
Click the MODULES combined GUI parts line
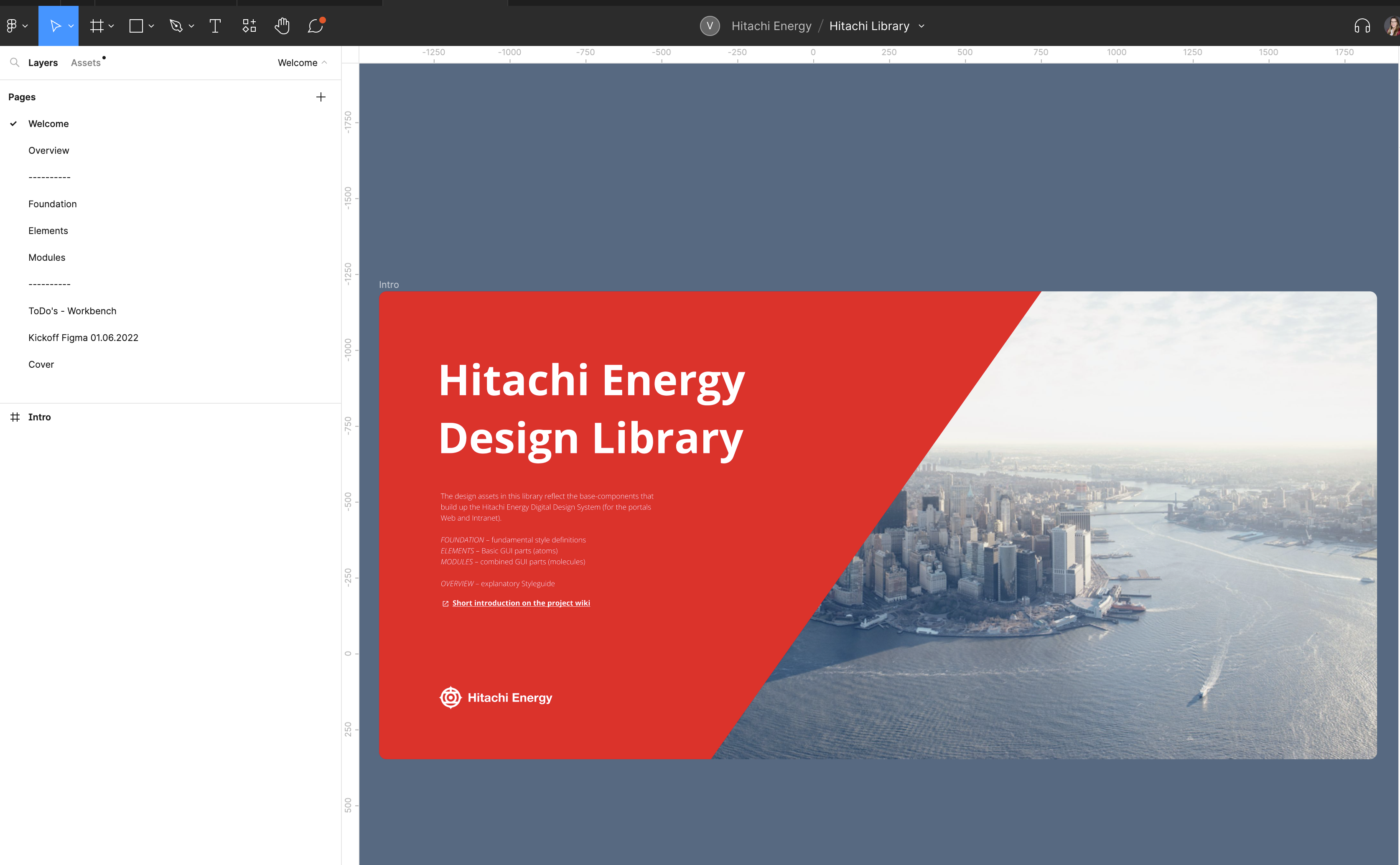click(x=513, y=562)
